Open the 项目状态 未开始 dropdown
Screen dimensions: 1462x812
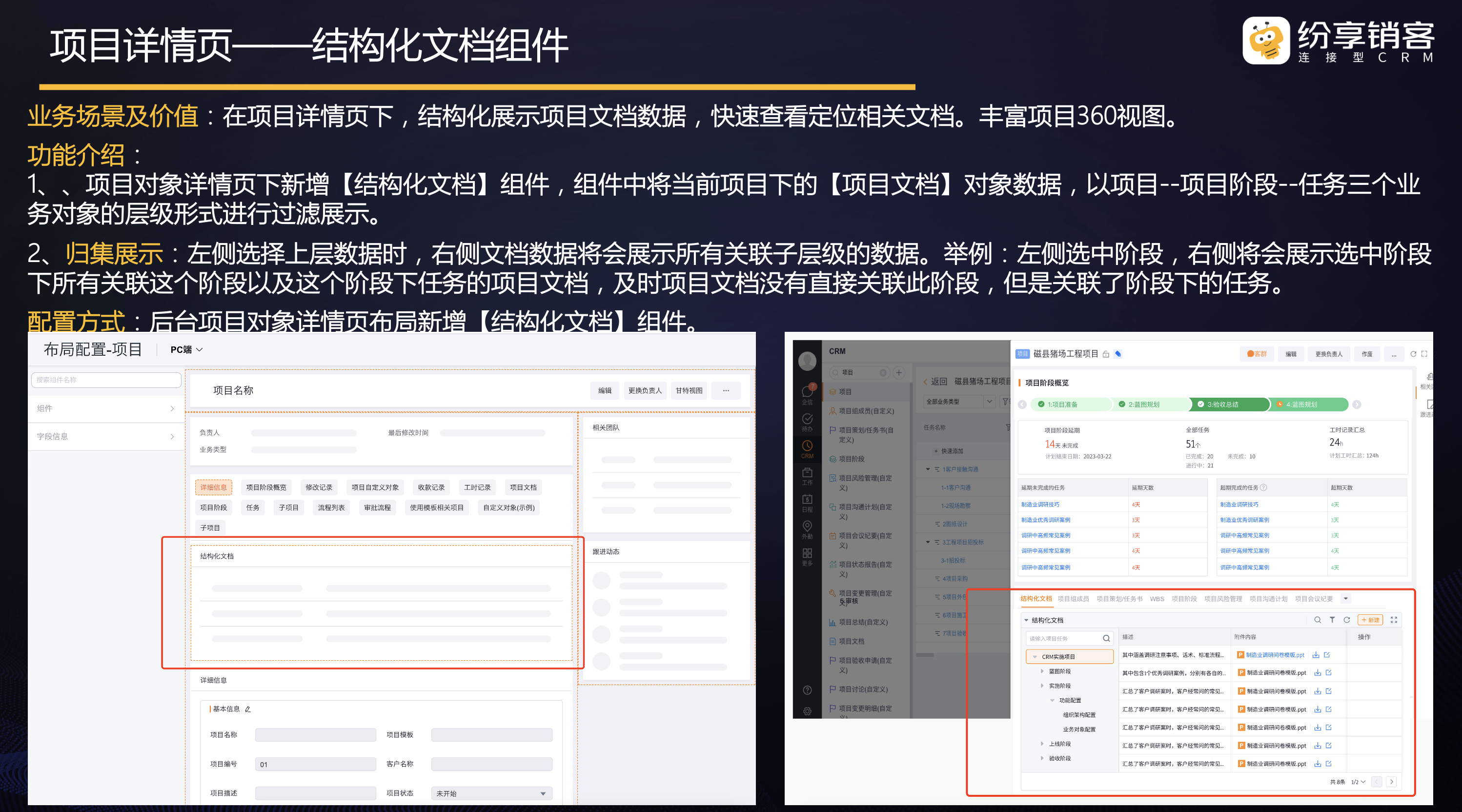coord(491,793)
